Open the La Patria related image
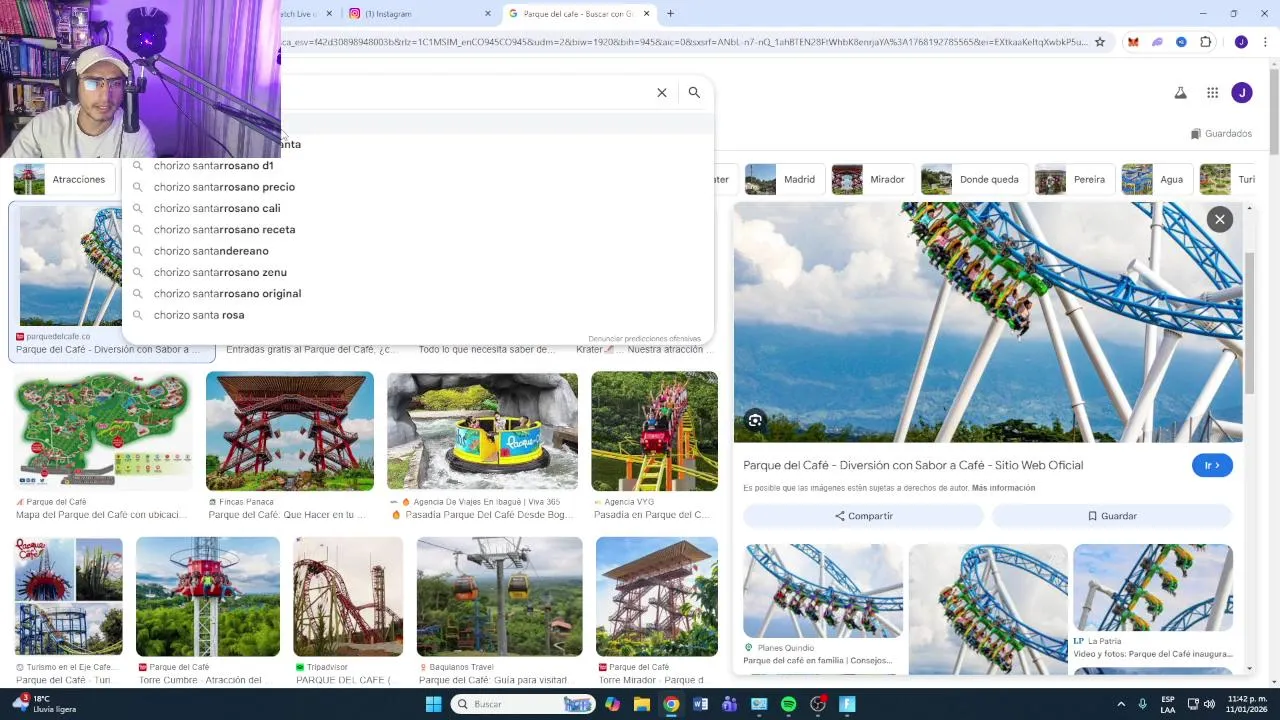Image resolution: width=1280 pixels, height=720 pixels. 1153,588
